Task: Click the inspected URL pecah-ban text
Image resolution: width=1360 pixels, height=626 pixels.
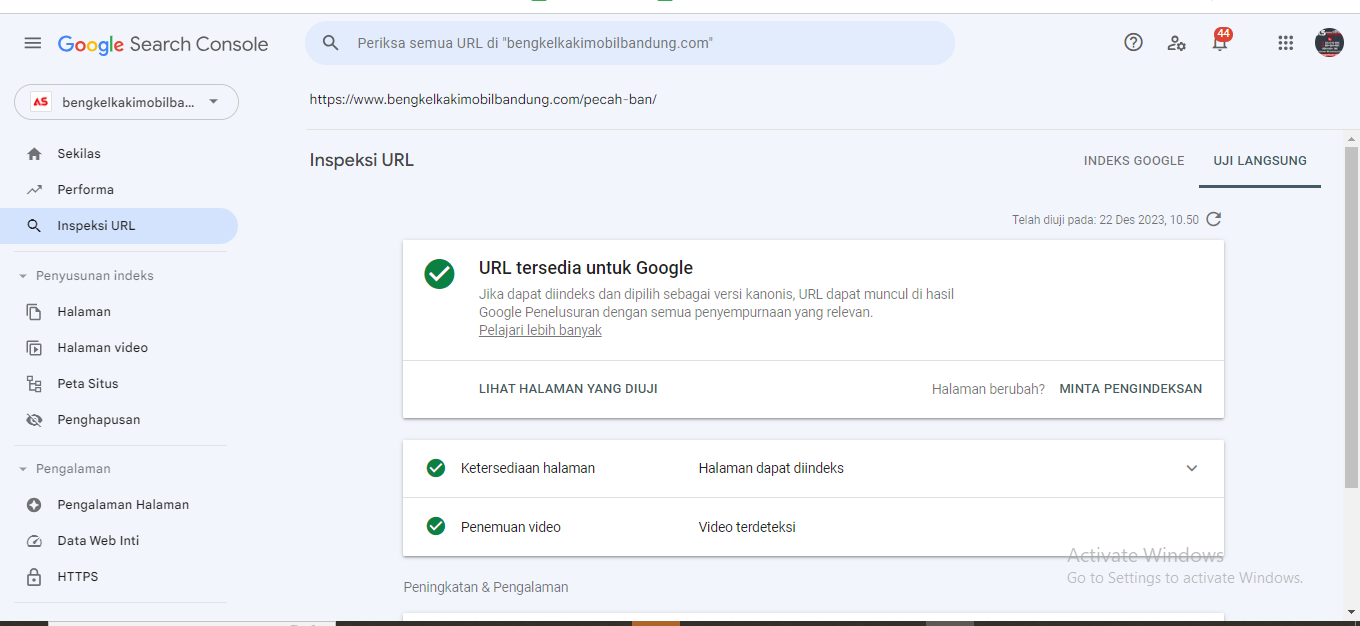Action: (x=483, y=100)
